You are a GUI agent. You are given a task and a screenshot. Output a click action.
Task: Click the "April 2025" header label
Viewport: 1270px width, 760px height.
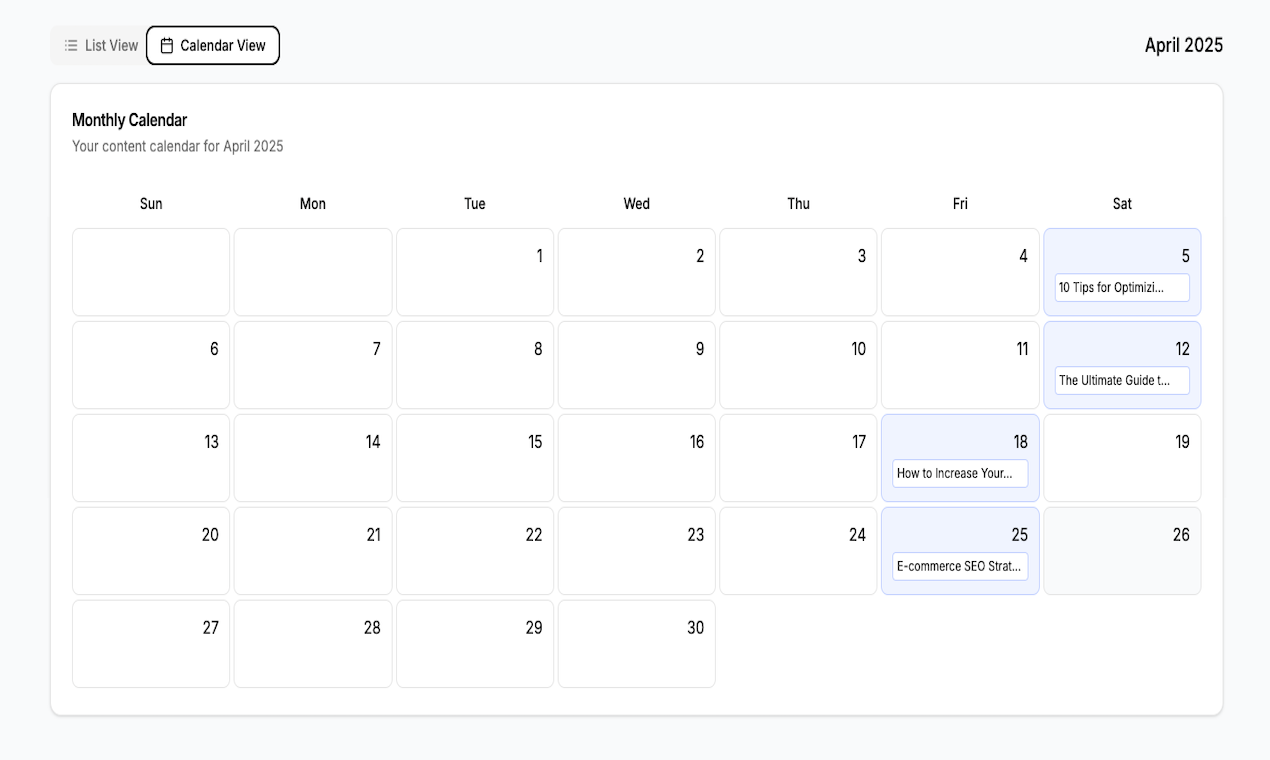tap(1184, 45)
